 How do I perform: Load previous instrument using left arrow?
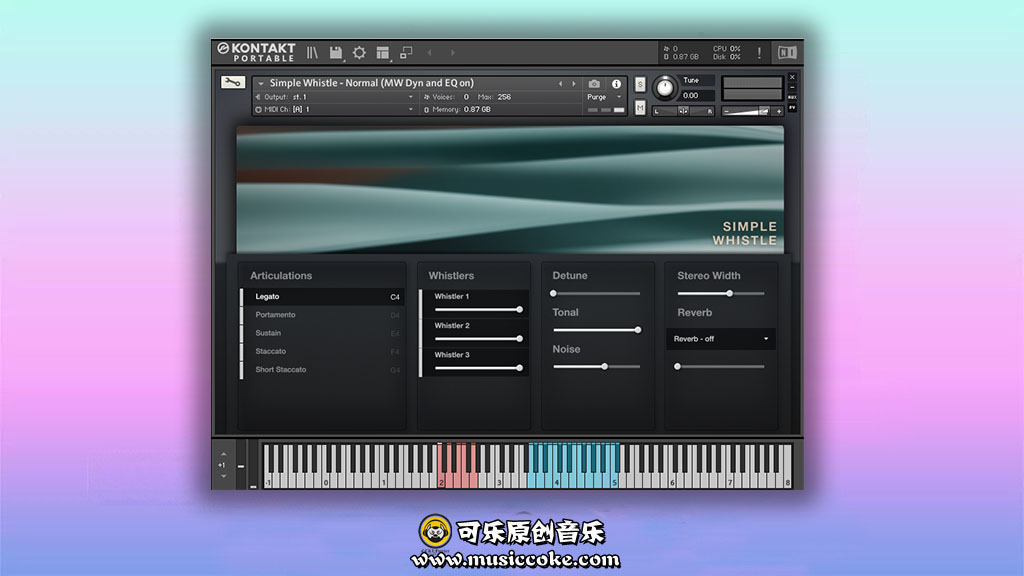coord(560,84)
